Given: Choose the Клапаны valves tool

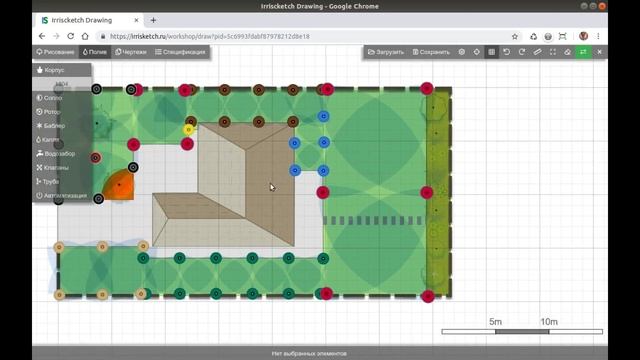Looking at the screenshot, I should click(x=62, y=167).
